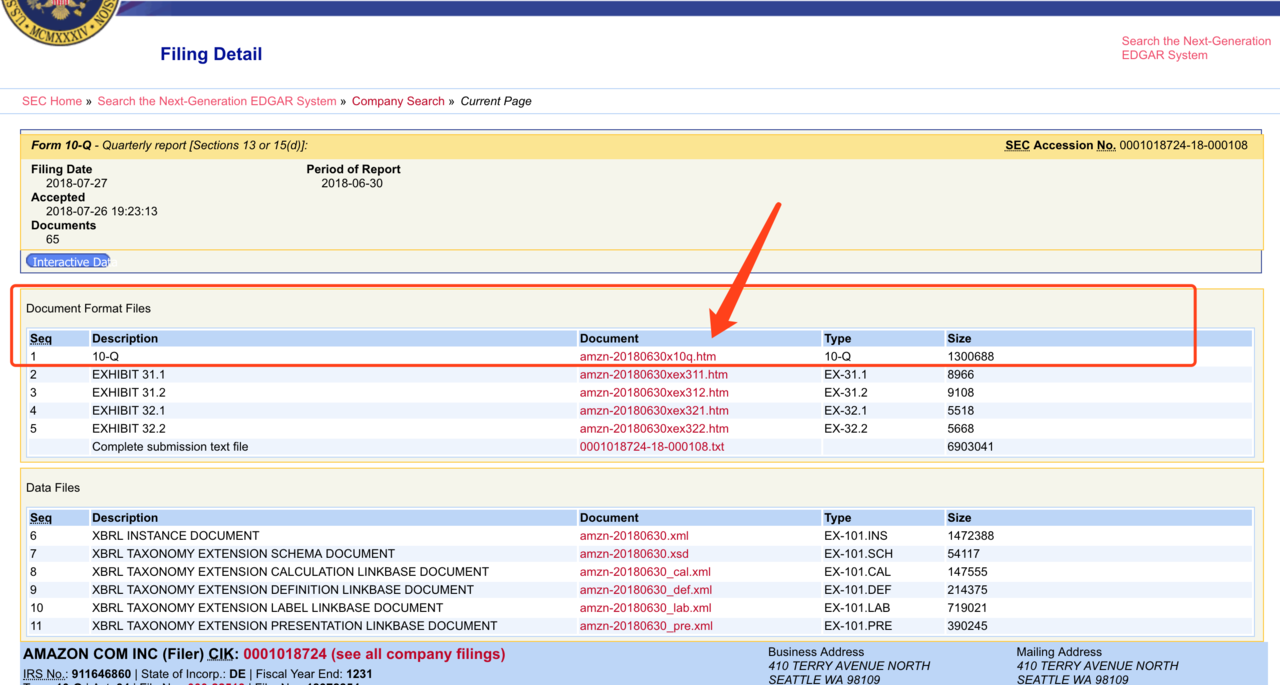Open amzn-20180630xex321.htm exhibit
This screenshot has height=685, width=1280.
654,410
